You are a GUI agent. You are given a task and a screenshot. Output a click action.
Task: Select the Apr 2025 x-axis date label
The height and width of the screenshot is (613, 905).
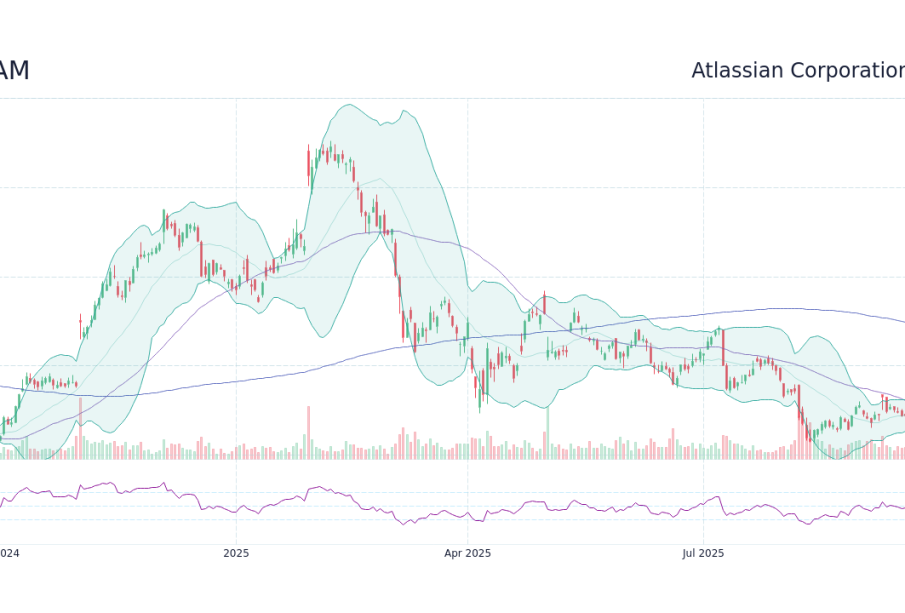coord(468,554)
